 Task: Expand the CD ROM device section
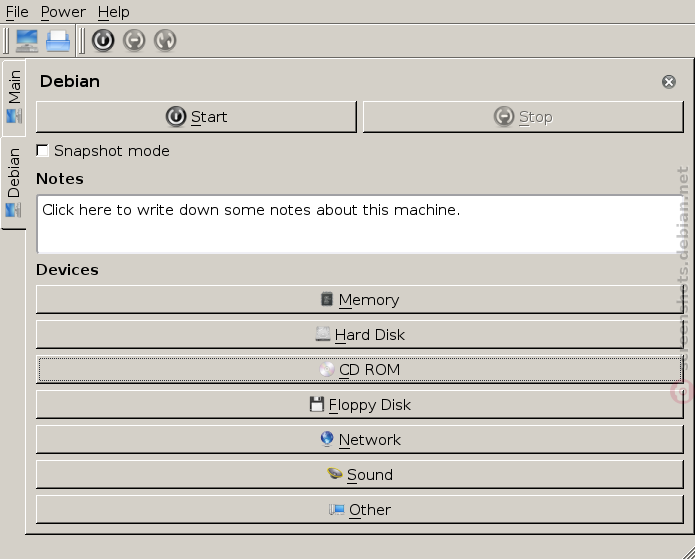(360, 370)
